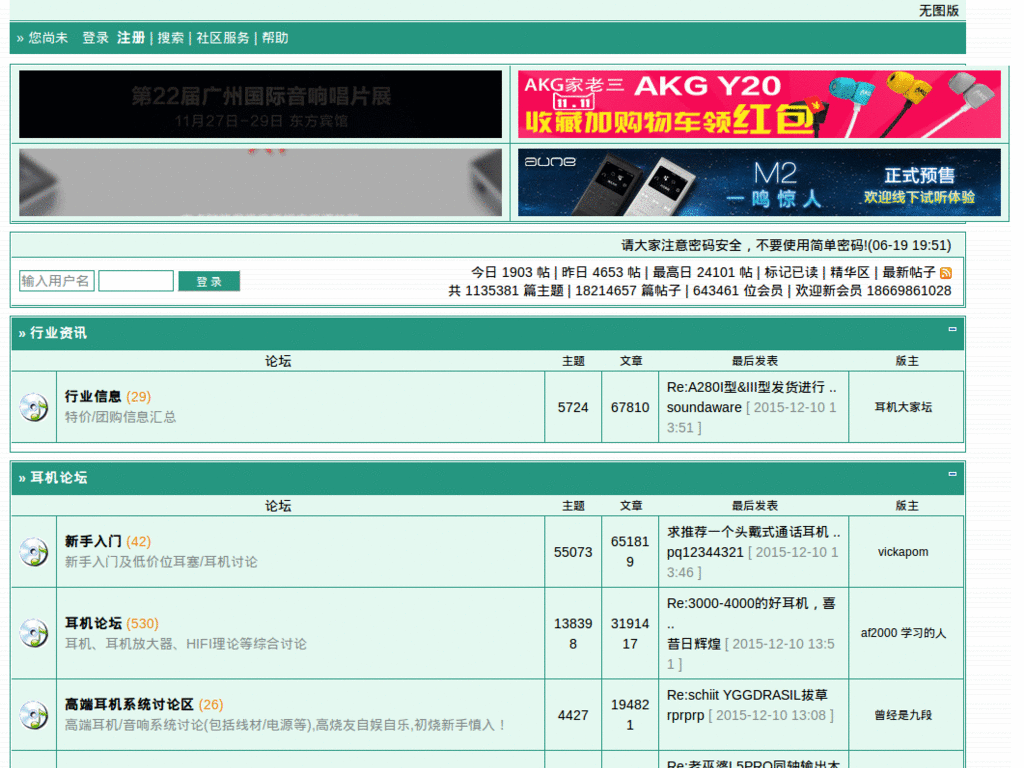The image size is (1024, 768).
Task: Click the disc icon beside 高端耳机系统讨论区
Action: click(x=34, y=715)
